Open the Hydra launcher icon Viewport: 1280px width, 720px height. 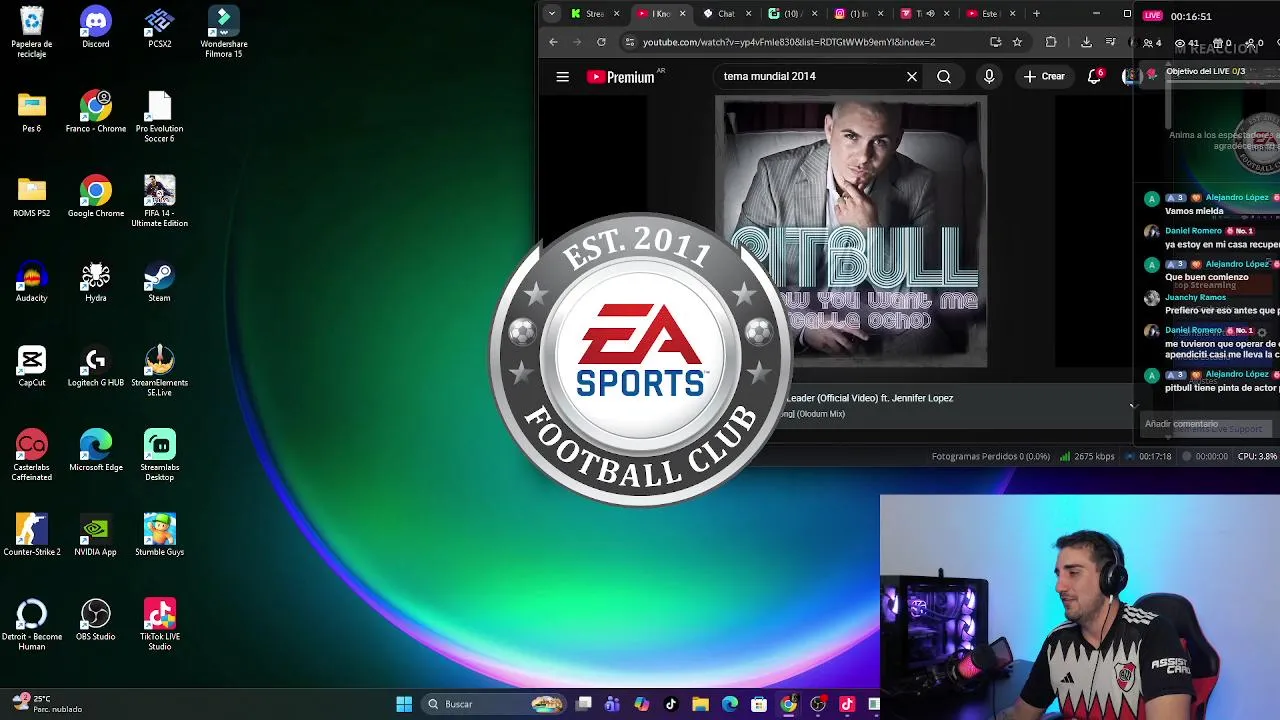click(95, 282)
